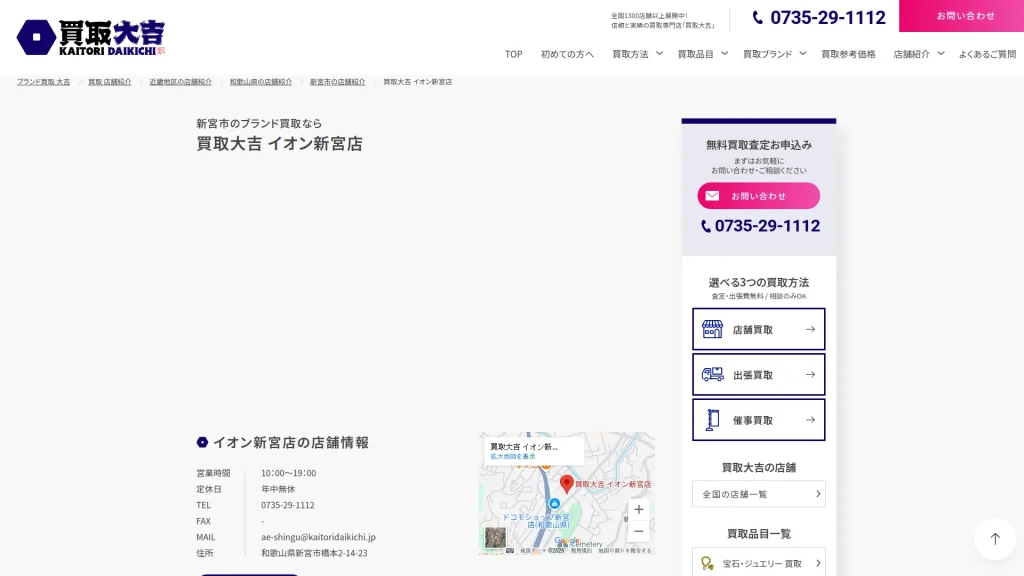This screenshot has width=1024, height=576.
Task: Expand the 買取ブランド menu
Action: click(x=775, y=54)
